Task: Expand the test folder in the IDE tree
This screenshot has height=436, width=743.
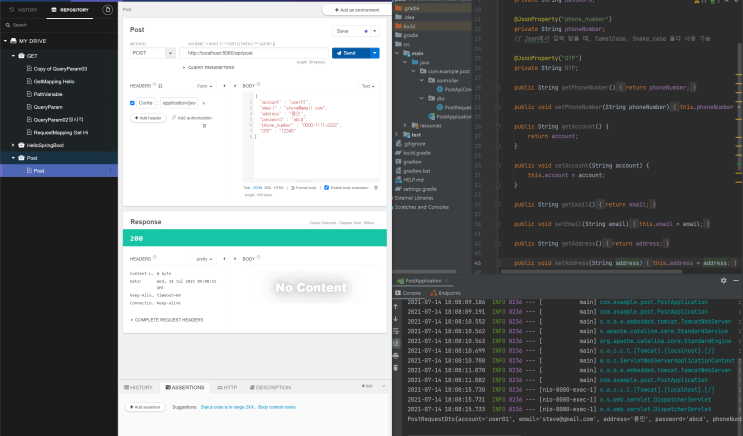Action: [397, 135]
